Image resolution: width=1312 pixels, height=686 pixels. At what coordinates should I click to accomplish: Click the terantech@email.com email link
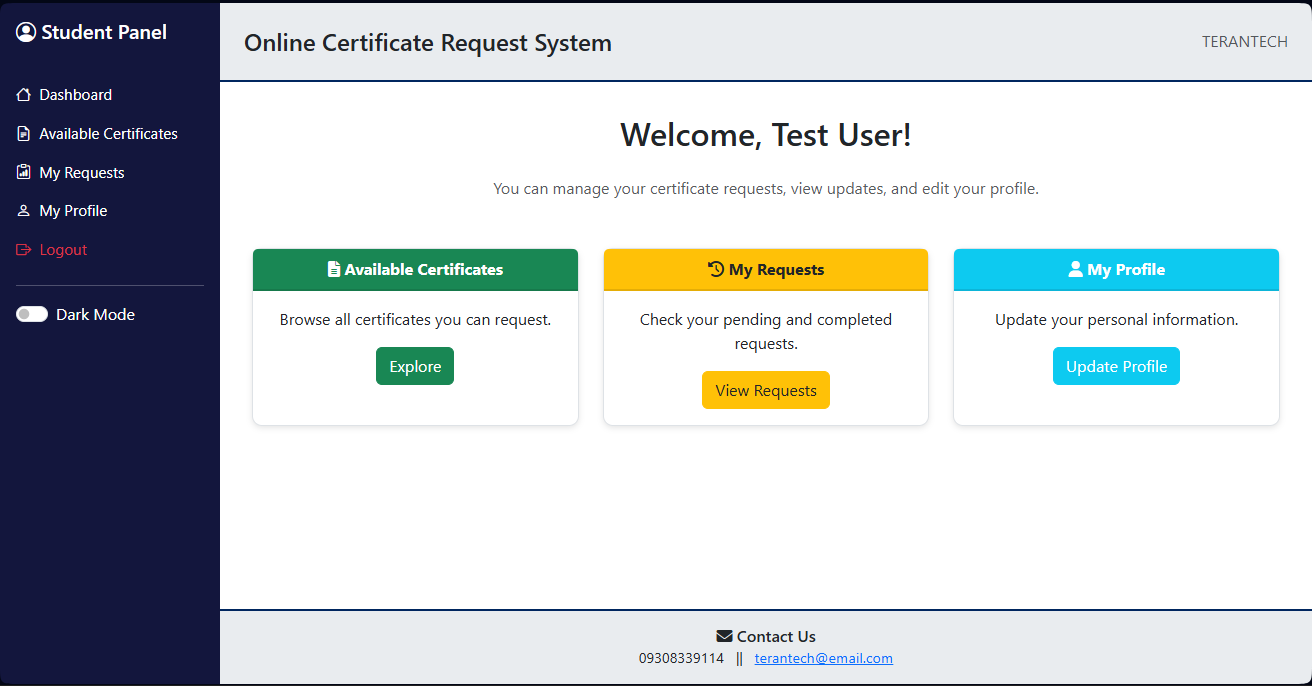(x=823, y=657)
